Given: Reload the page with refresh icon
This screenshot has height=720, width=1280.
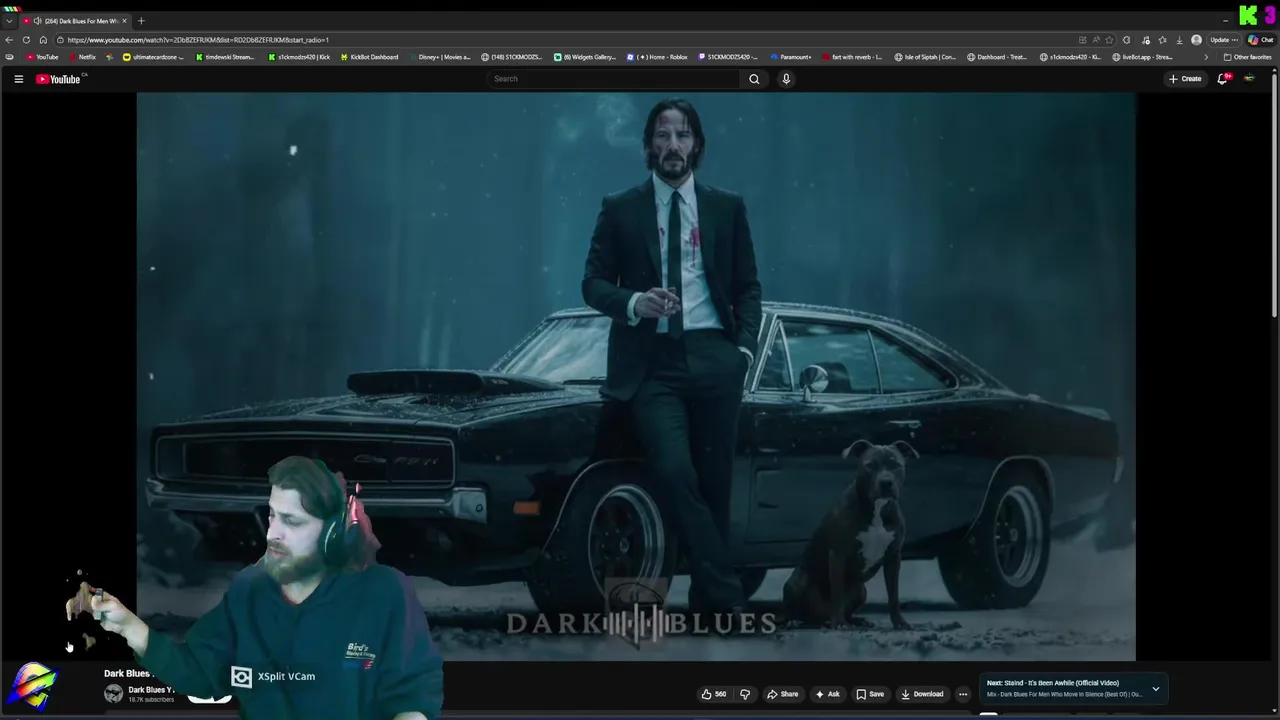Looking at the screenshot, I should (26, 40).
